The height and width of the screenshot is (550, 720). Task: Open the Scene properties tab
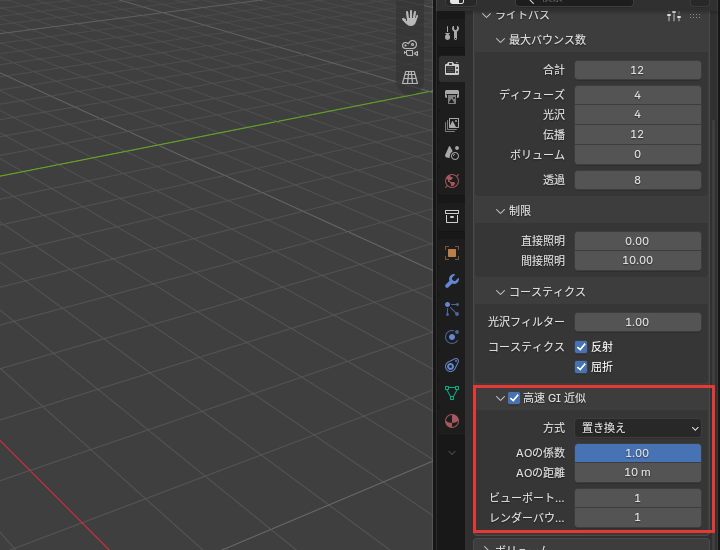tap(452, 153)
